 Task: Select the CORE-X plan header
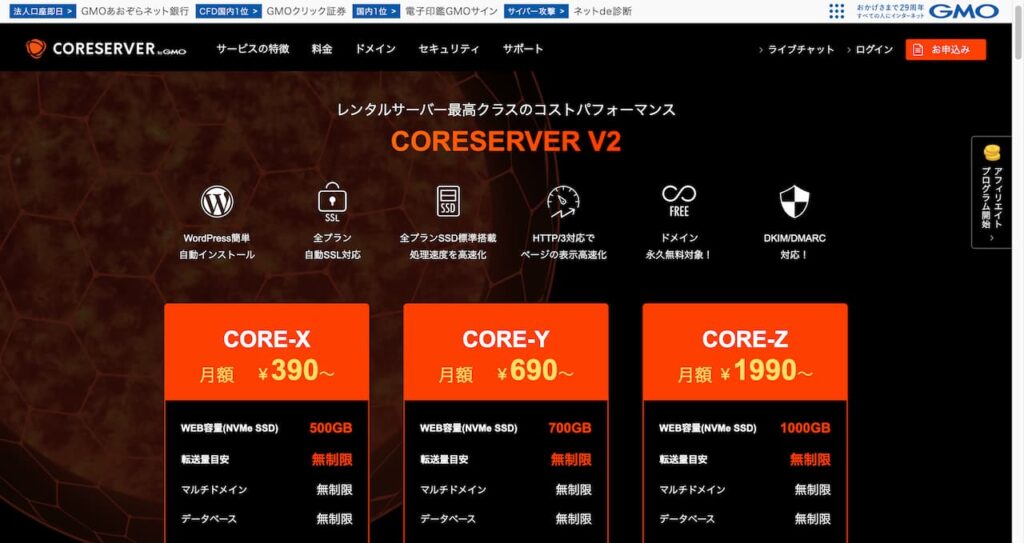coord(266,353)
